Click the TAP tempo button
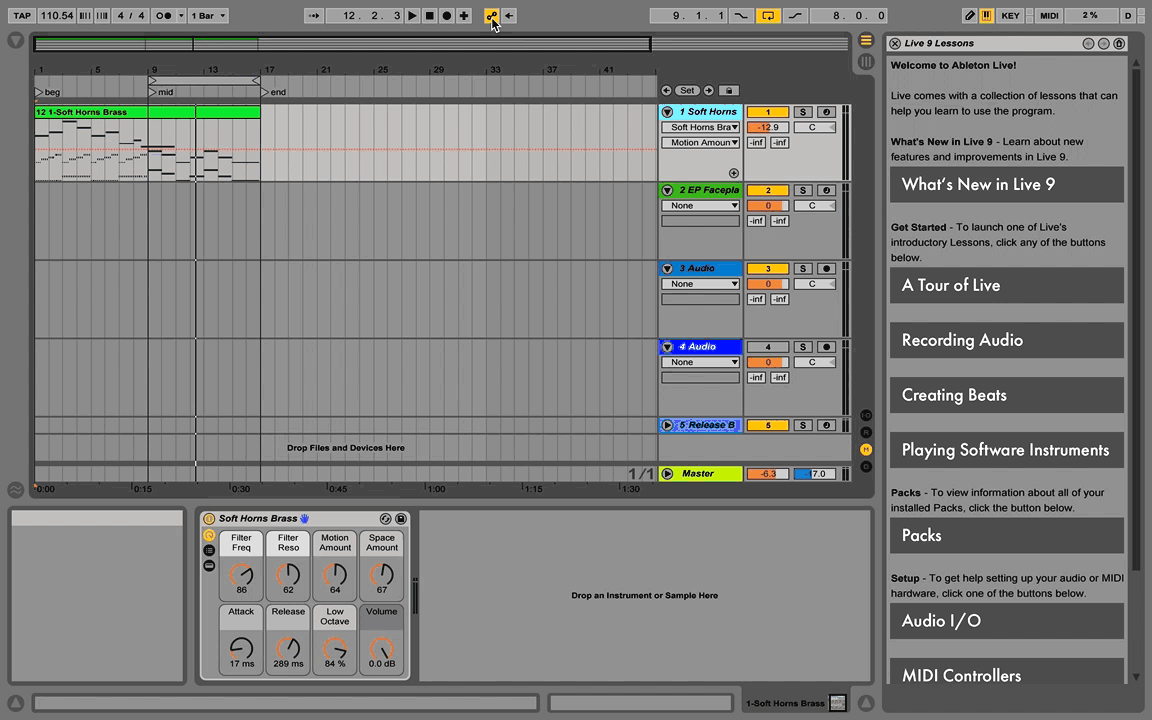1152x720 pixels. click(22, 15)
